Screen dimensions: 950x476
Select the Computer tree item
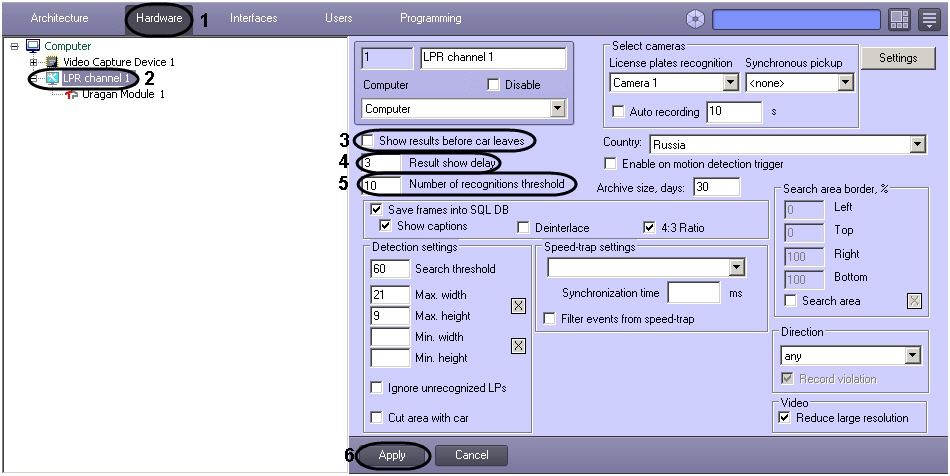coord(67,46)
